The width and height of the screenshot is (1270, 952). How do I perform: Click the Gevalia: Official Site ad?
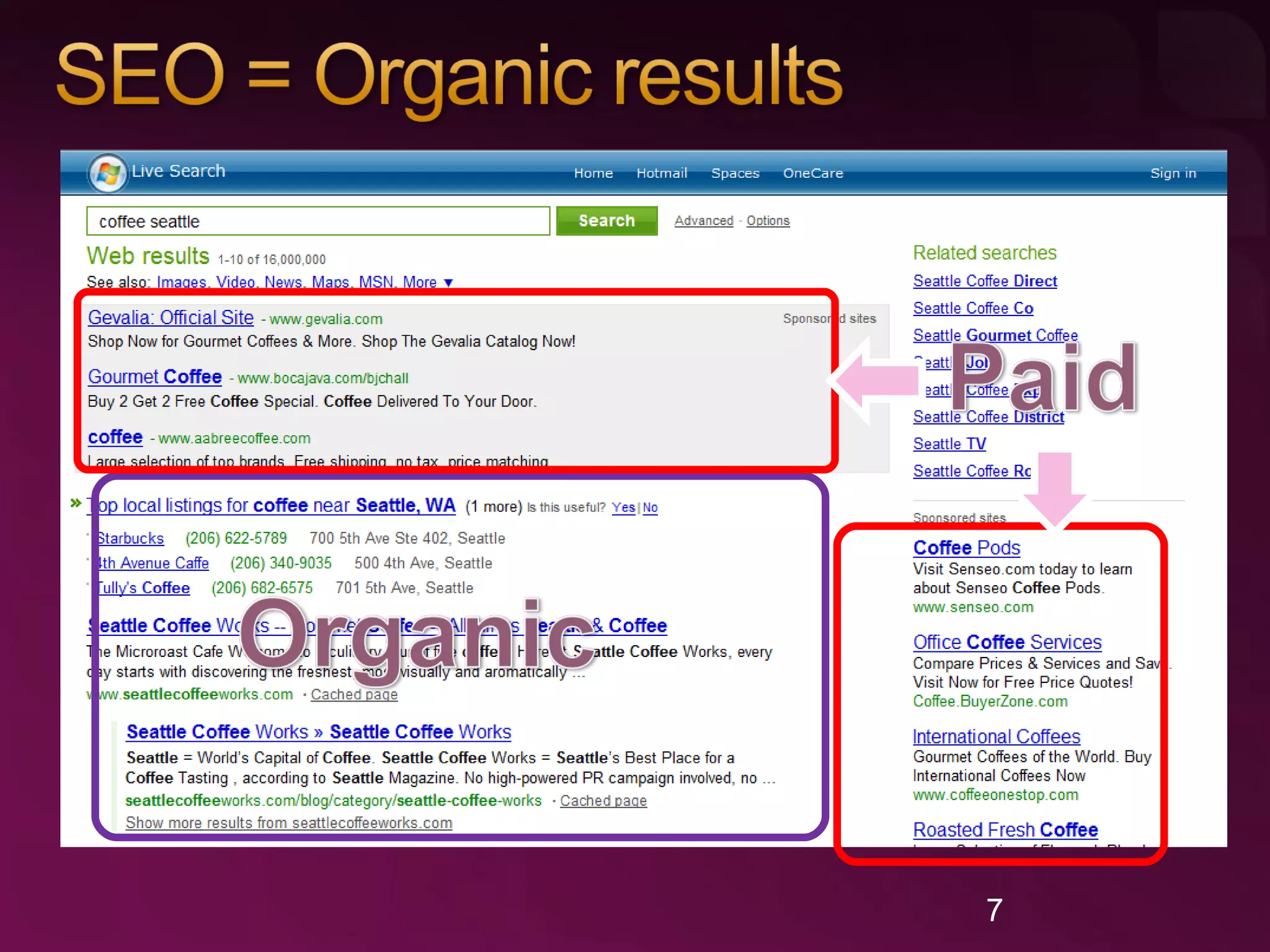[171, 317]
